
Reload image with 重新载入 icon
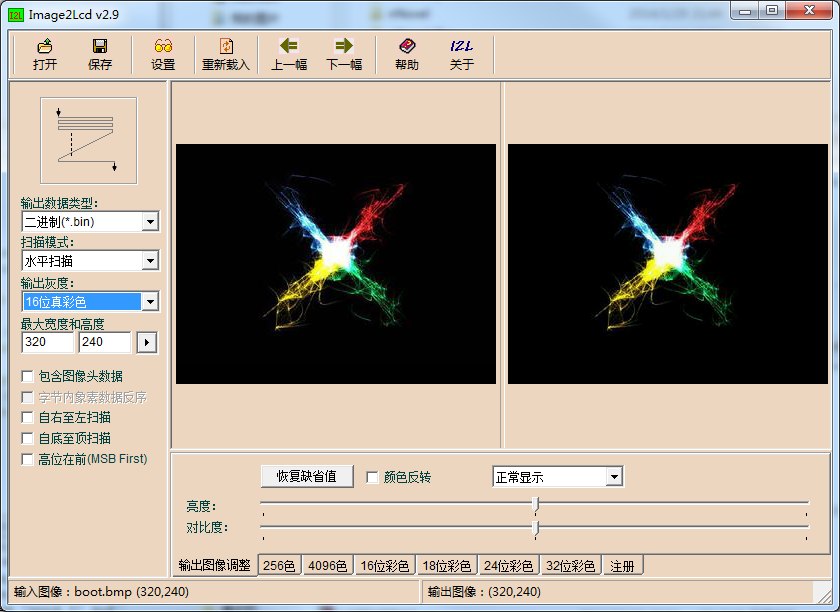pos(226,54)
